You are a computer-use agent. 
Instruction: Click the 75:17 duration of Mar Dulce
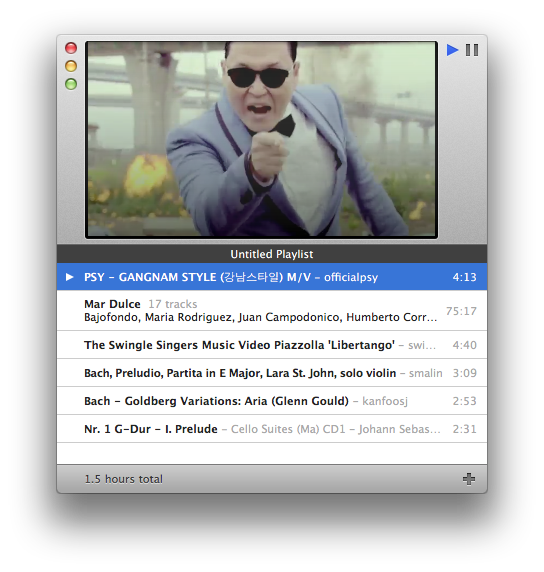(x=461, y=311)
